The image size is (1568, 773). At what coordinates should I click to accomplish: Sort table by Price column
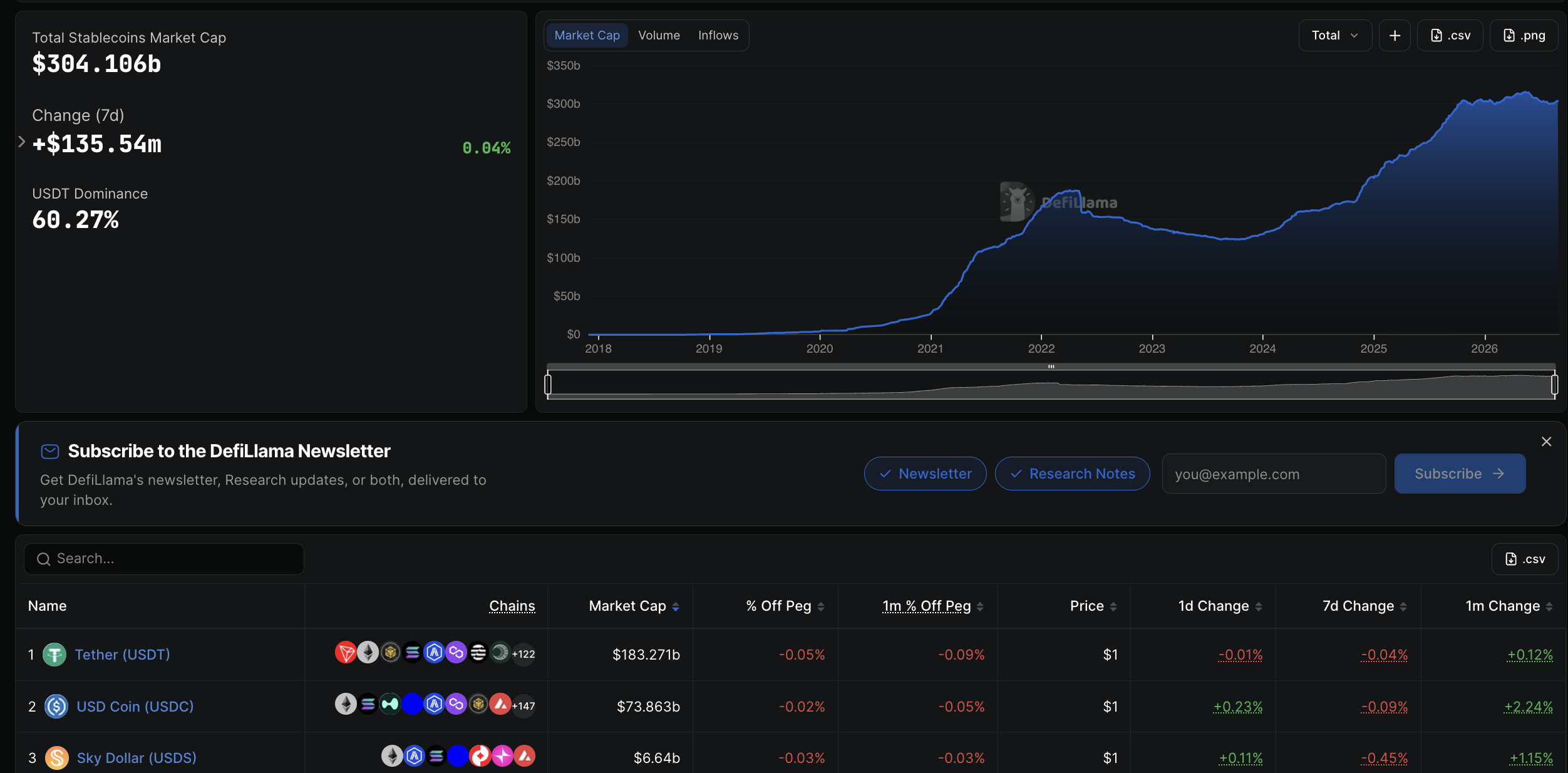point(1093,606)
